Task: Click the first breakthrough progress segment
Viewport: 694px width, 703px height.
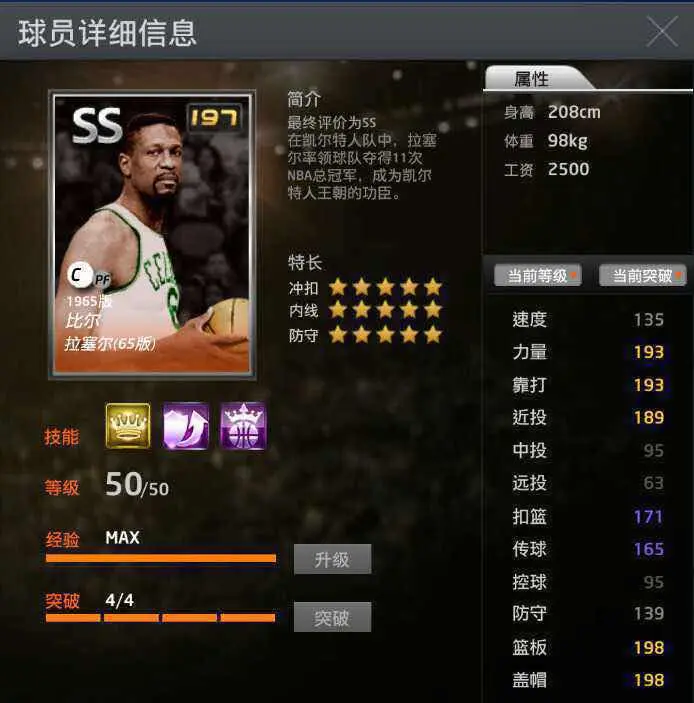Action: point(73,618)
